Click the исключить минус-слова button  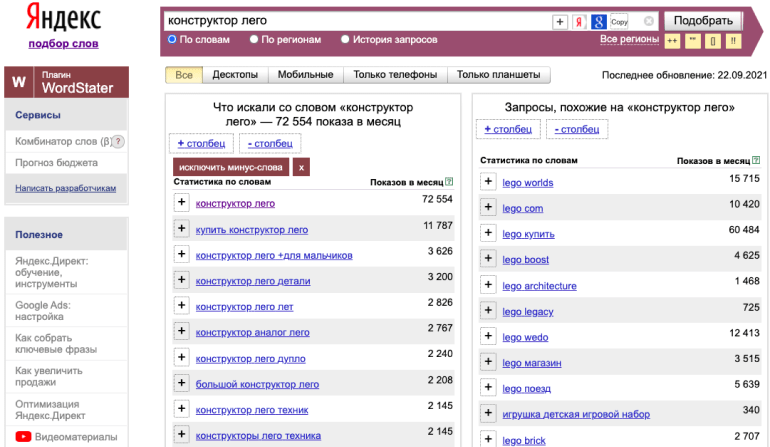tap(231, 168)
